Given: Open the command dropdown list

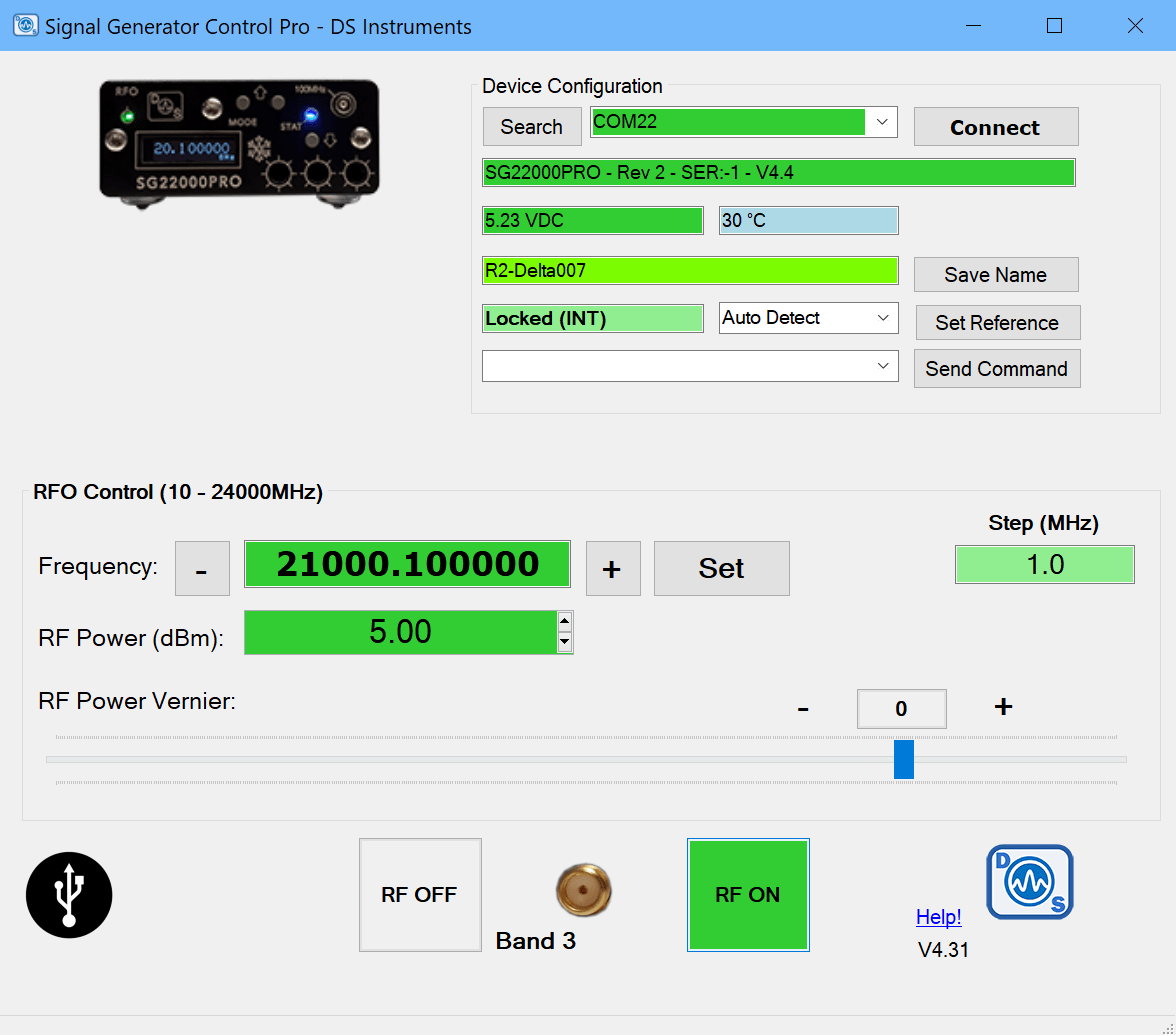Looking at the screenshot, I should click(x=883, y=366).
